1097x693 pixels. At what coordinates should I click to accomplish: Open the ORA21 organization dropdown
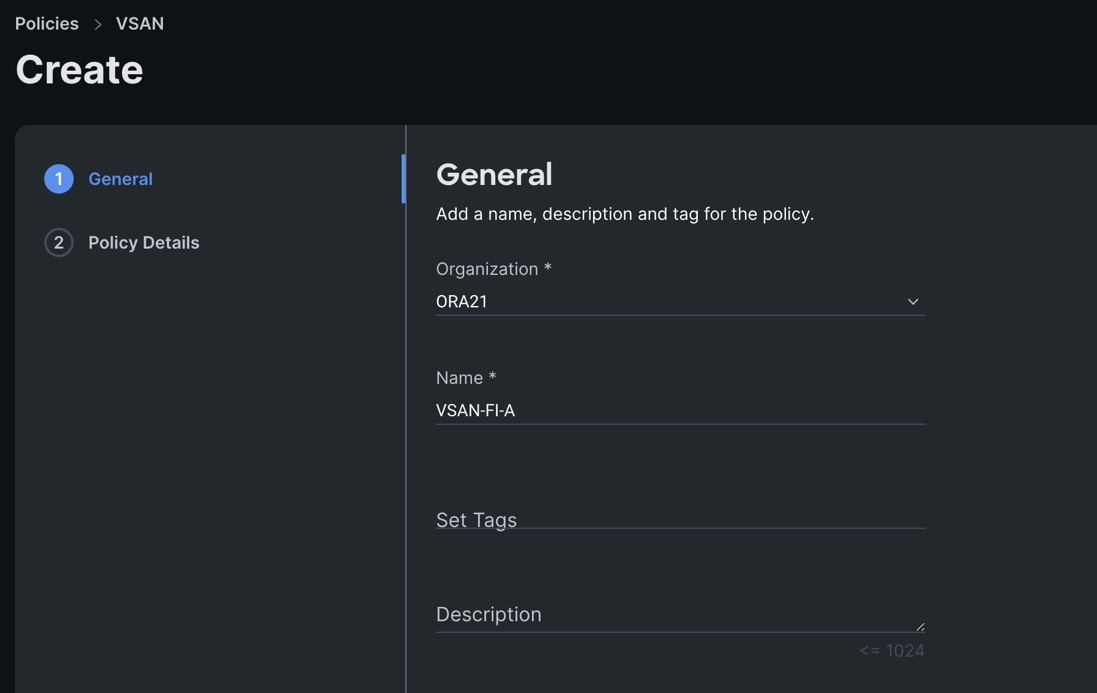(679, 302)
